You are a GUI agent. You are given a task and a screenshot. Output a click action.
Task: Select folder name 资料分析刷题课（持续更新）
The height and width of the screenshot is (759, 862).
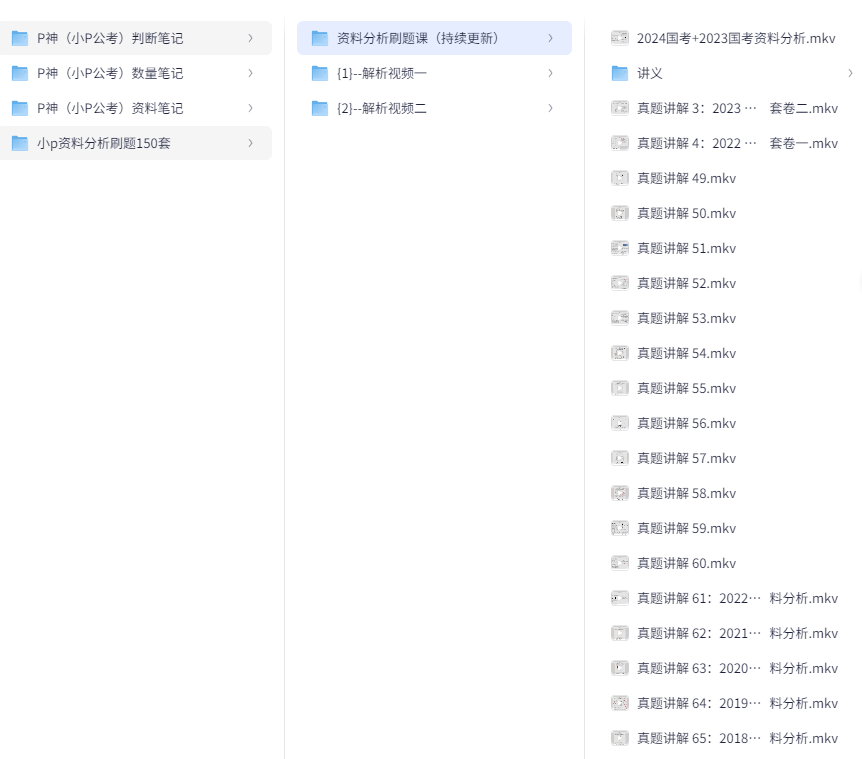[418, 38]
